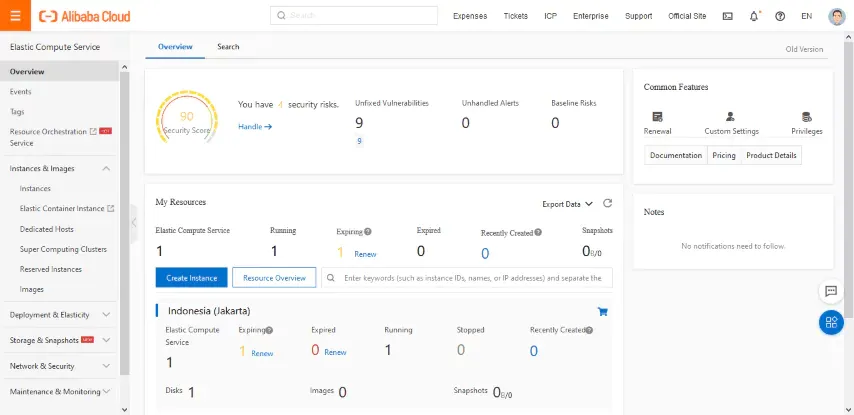The height and width of the screenshot is (415, 854).
Task: Click the Pricing button
Action: [x=724, y=155]
